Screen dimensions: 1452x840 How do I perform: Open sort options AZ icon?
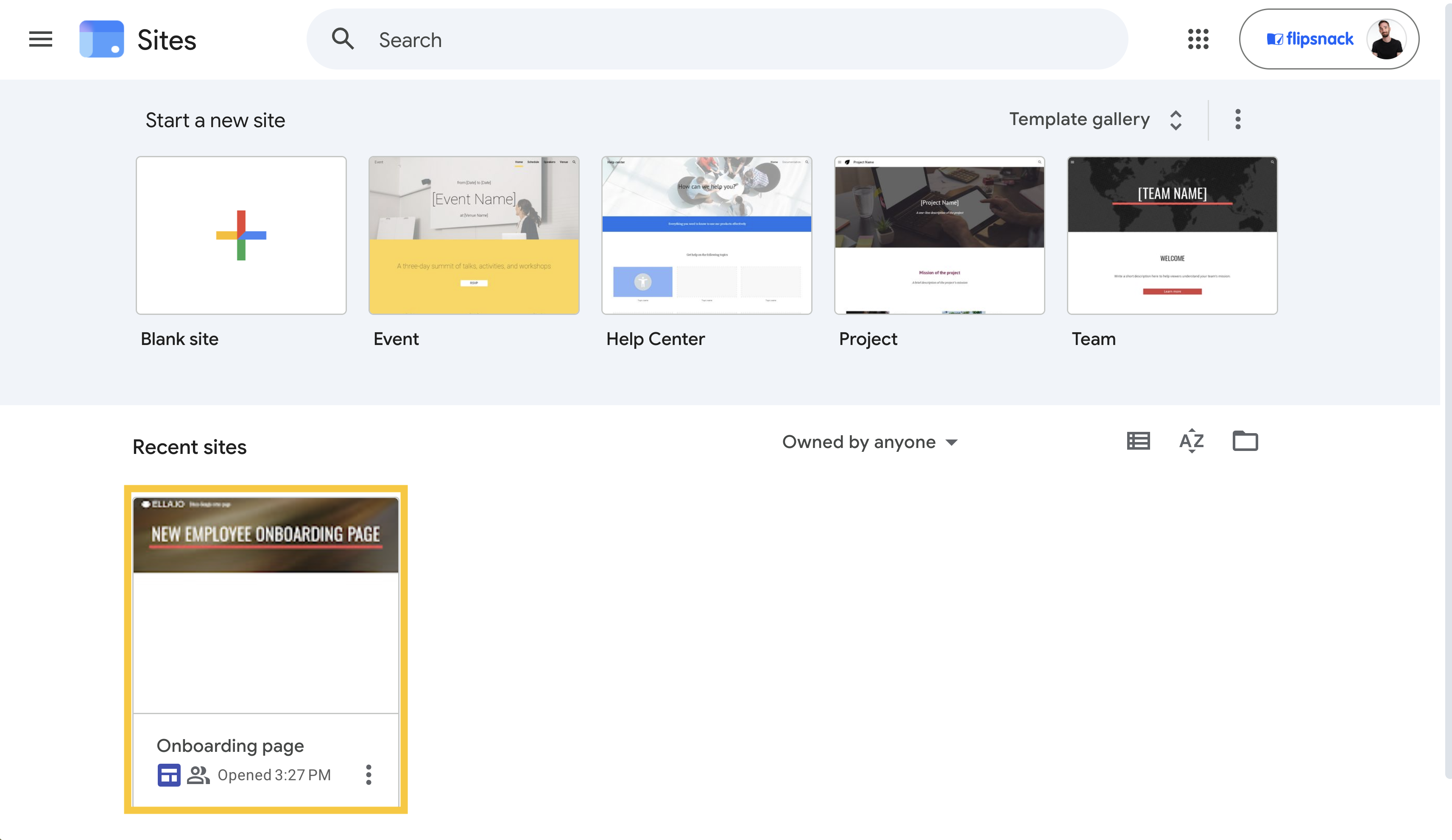click(1191, 442)
